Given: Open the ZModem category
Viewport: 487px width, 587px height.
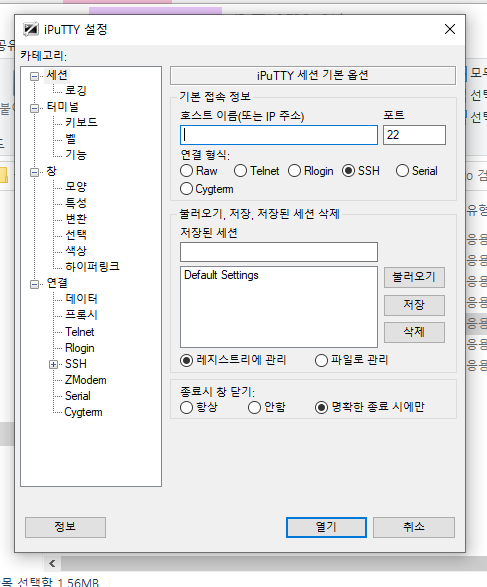Looking at the screenshot, I should click(x=85, y=380).
